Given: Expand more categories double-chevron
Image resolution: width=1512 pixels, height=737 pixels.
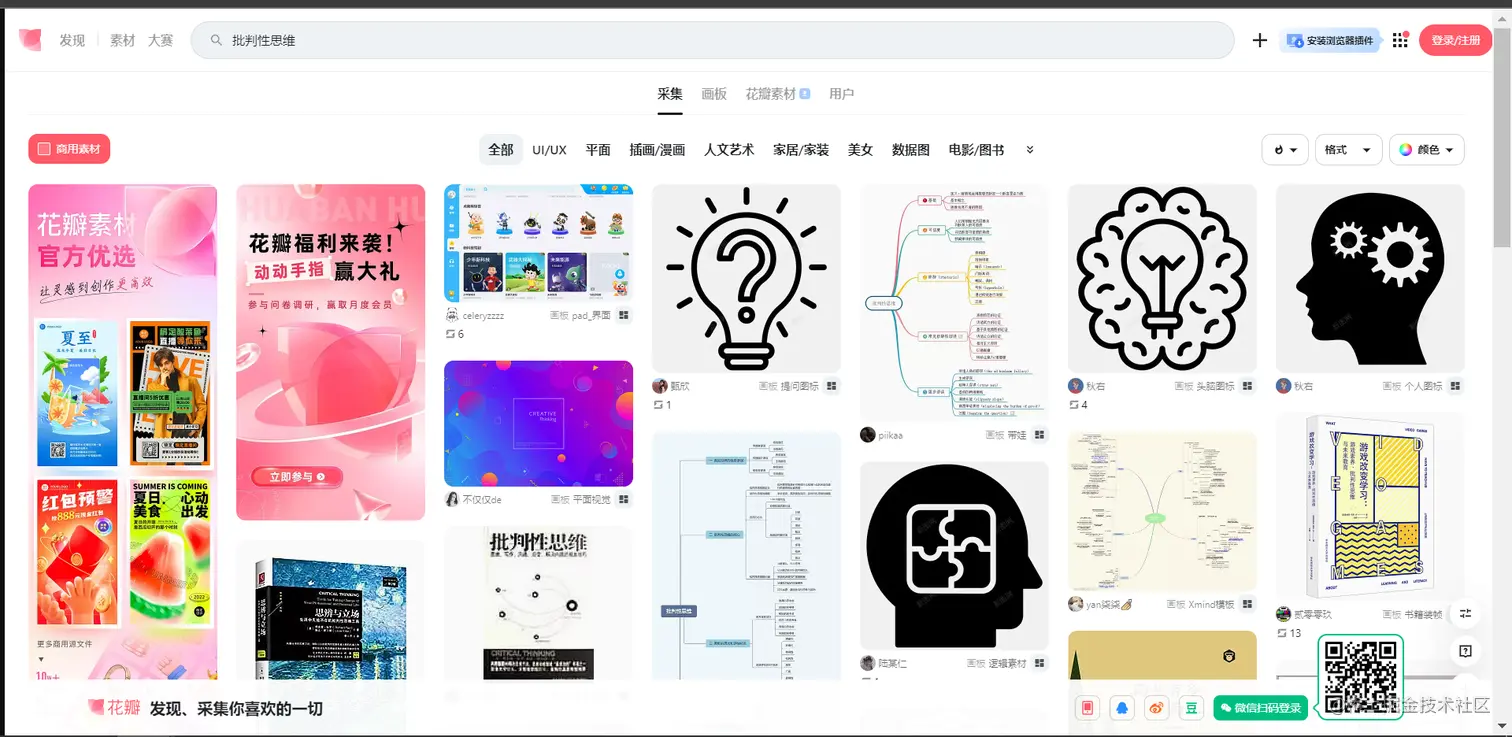Looking at the screenshot, I should (1030, 150).
